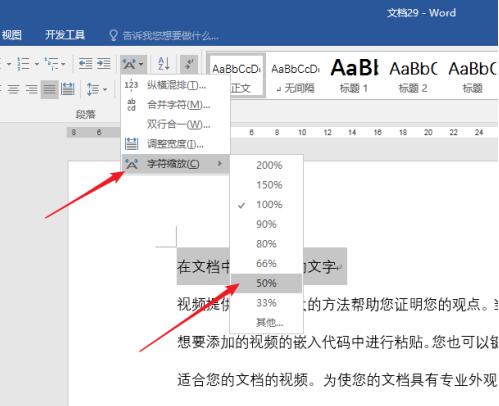Click the 字符缩放 icon in the menu
The width and height of the screenshot is (499, 406).
pyautogui.click(x=131, y=164)
